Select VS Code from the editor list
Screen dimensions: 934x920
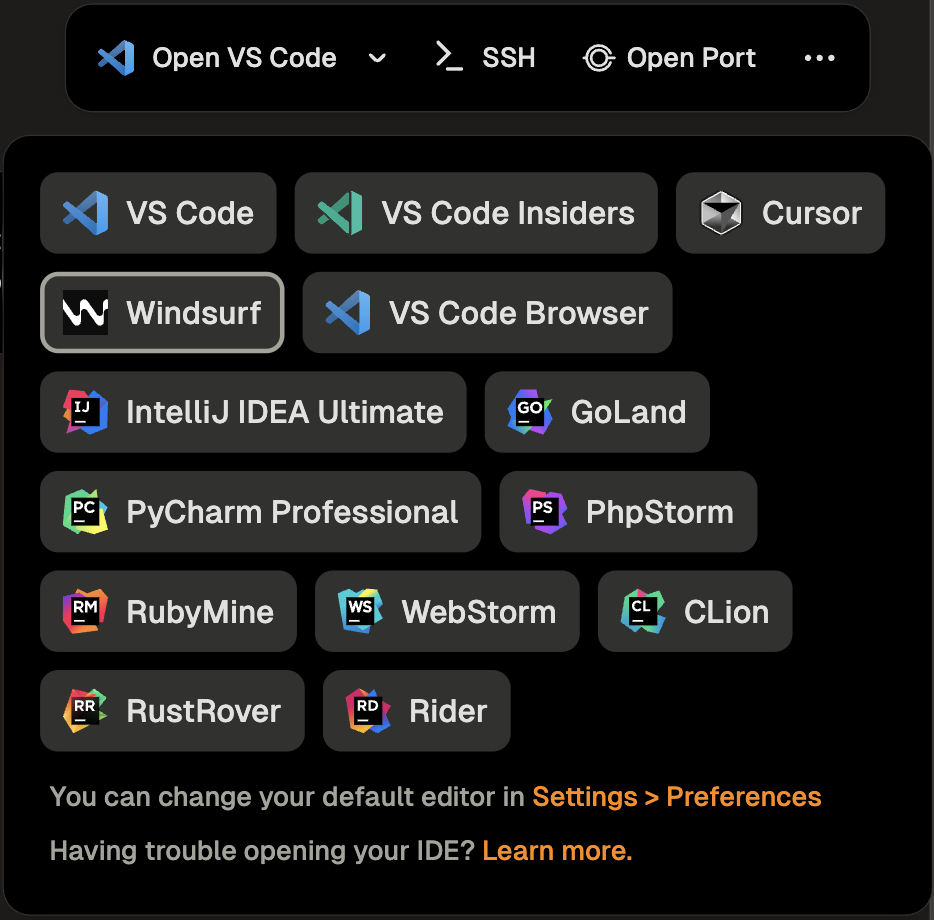coord(158,213)
